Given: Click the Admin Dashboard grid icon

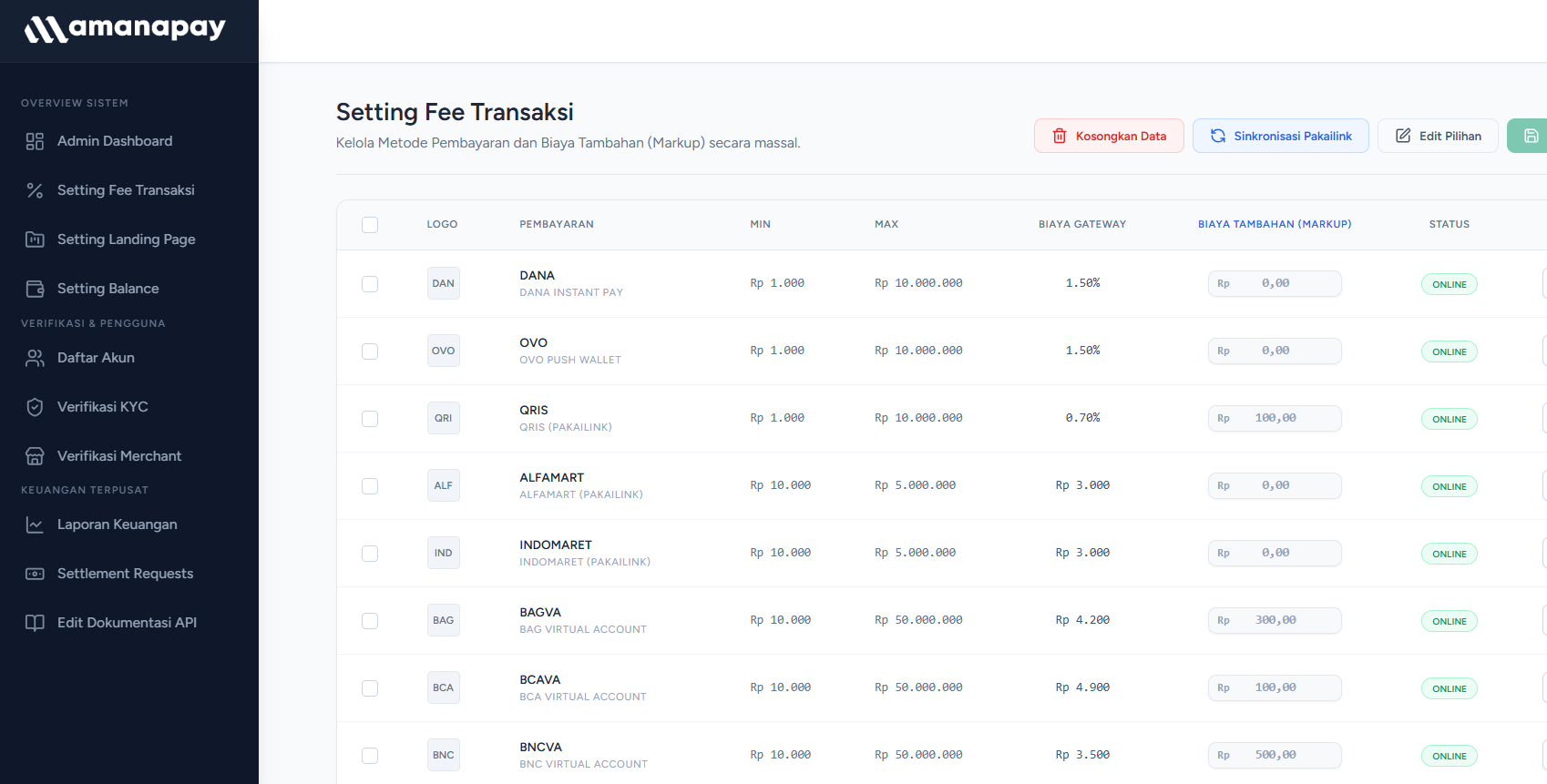Looking at the screenshot, I should (x=35, y=141).
